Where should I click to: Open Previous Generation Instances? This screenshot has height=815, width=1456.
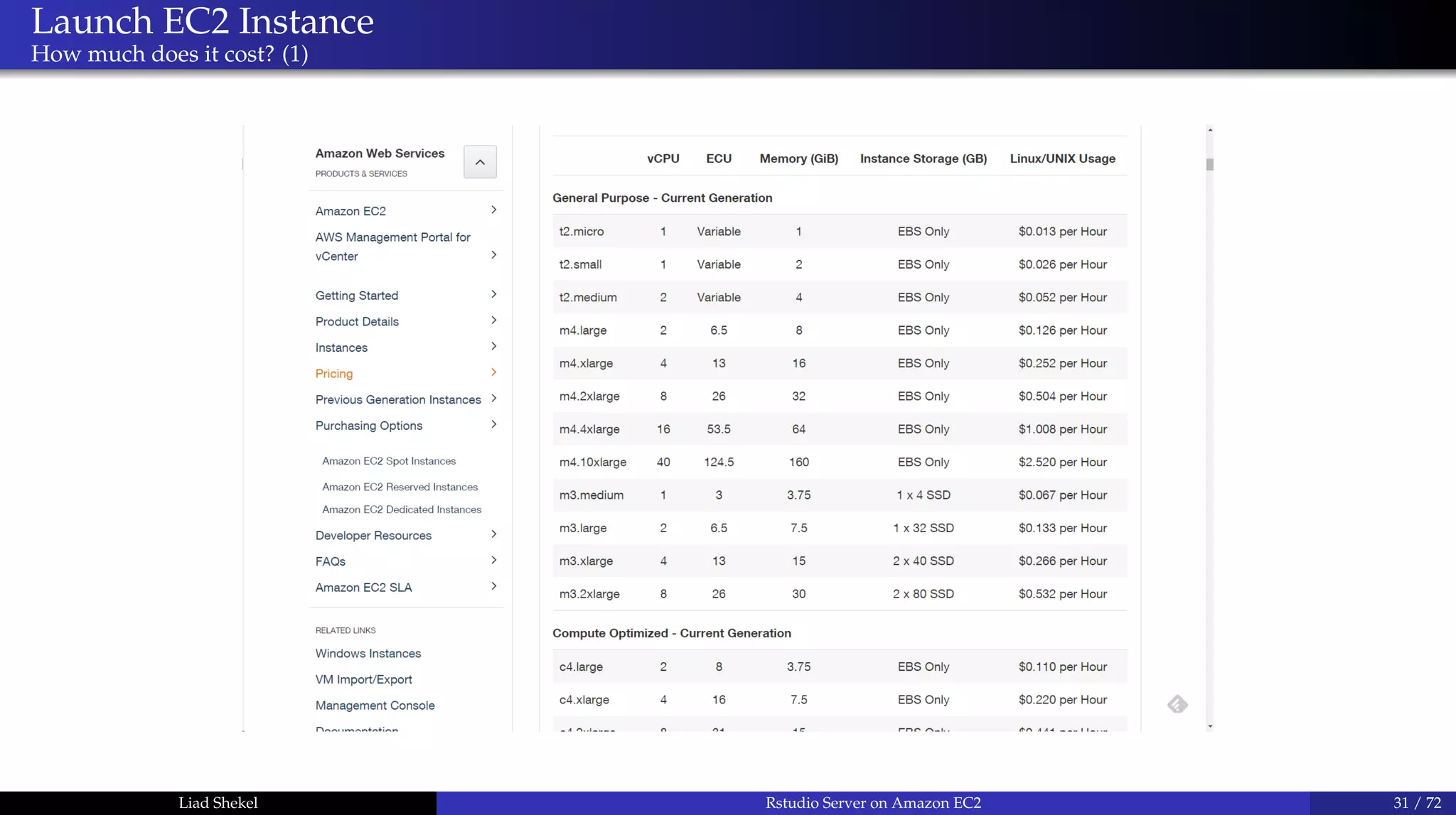(398, 399)
